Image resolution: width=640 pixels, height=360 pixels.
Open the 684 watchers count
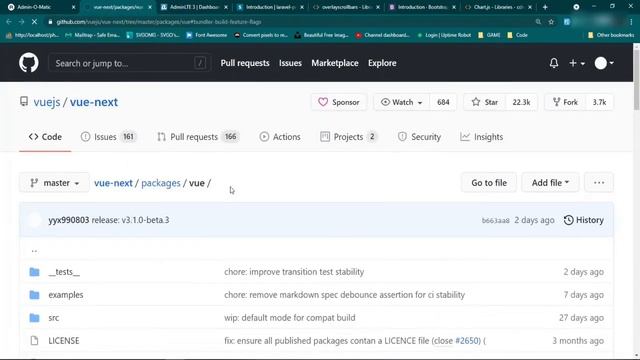coord(443,102)
